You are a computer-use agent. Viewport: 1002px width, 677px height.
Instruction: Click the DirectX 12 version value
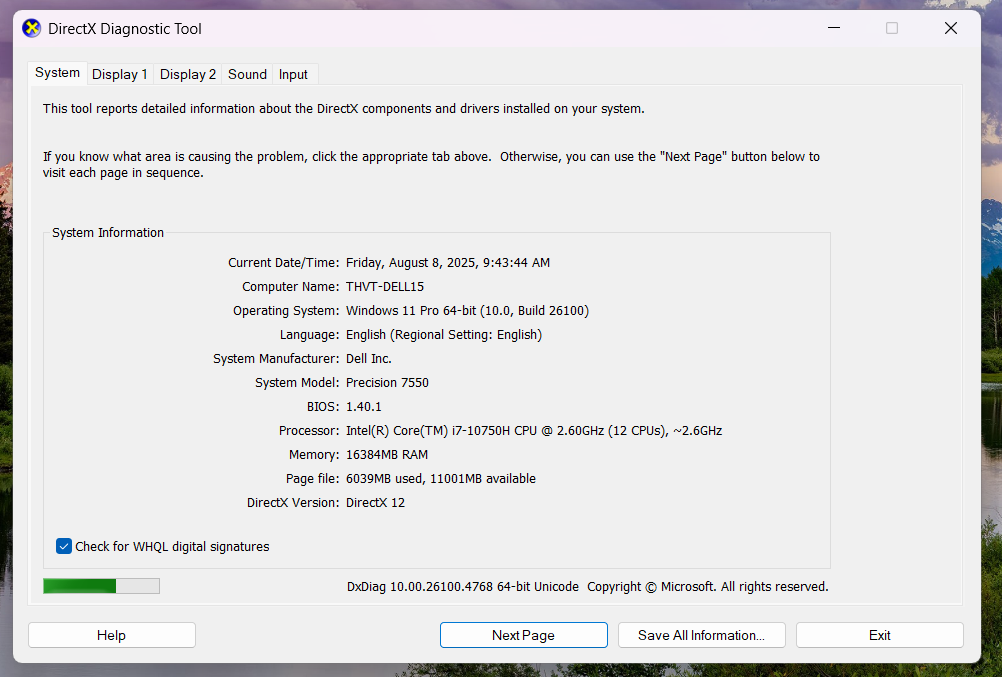[375, 502]
